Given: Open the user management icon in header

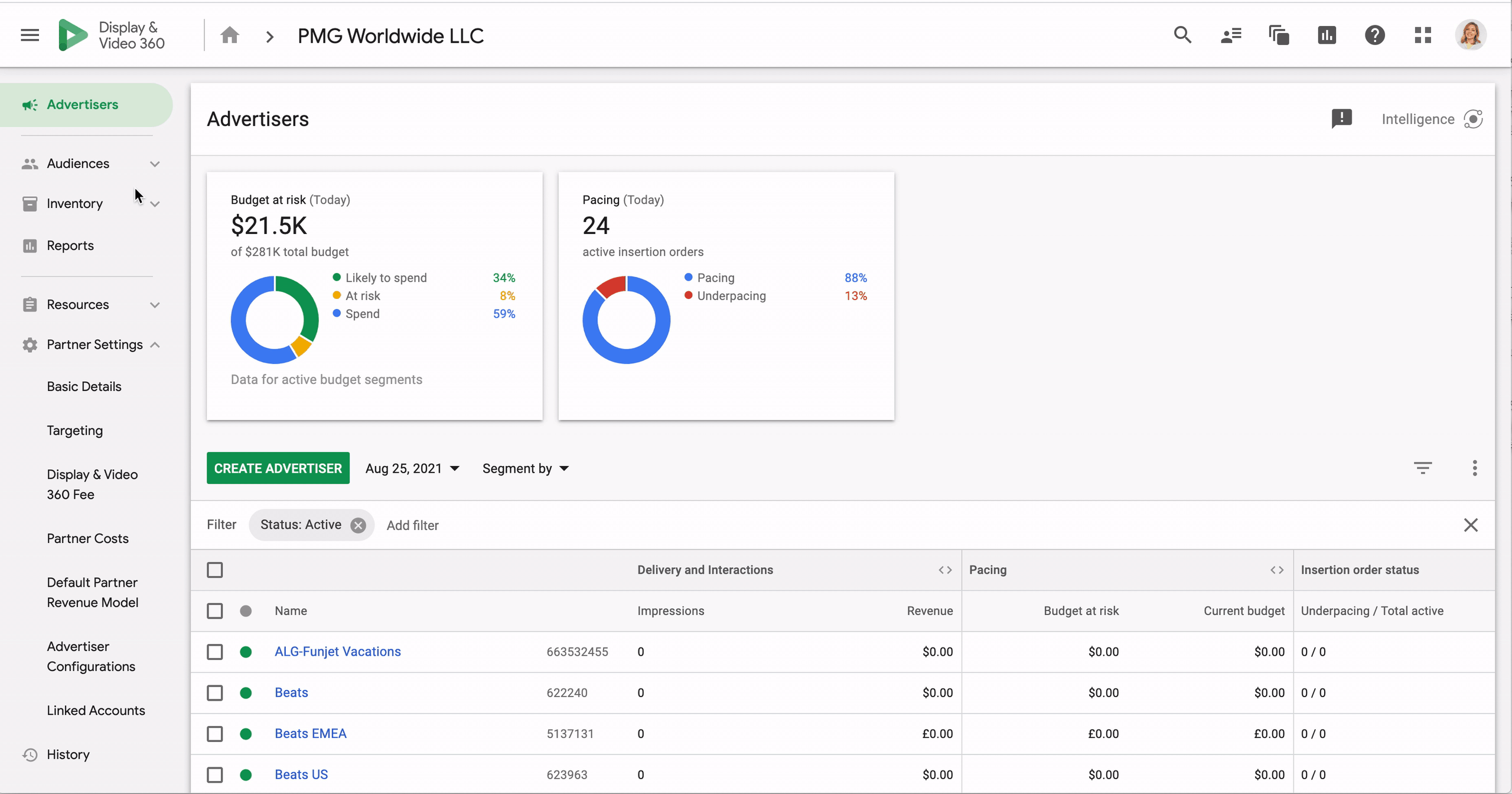Looking at the screenshot, I should pyautogui.click(x=1231, y=35).
